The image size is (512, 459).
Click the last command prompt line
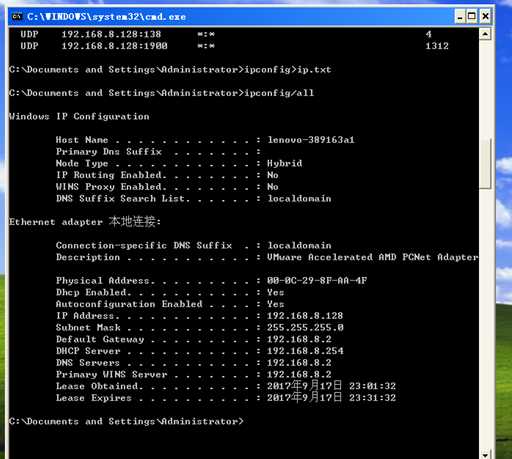(126, 421)
